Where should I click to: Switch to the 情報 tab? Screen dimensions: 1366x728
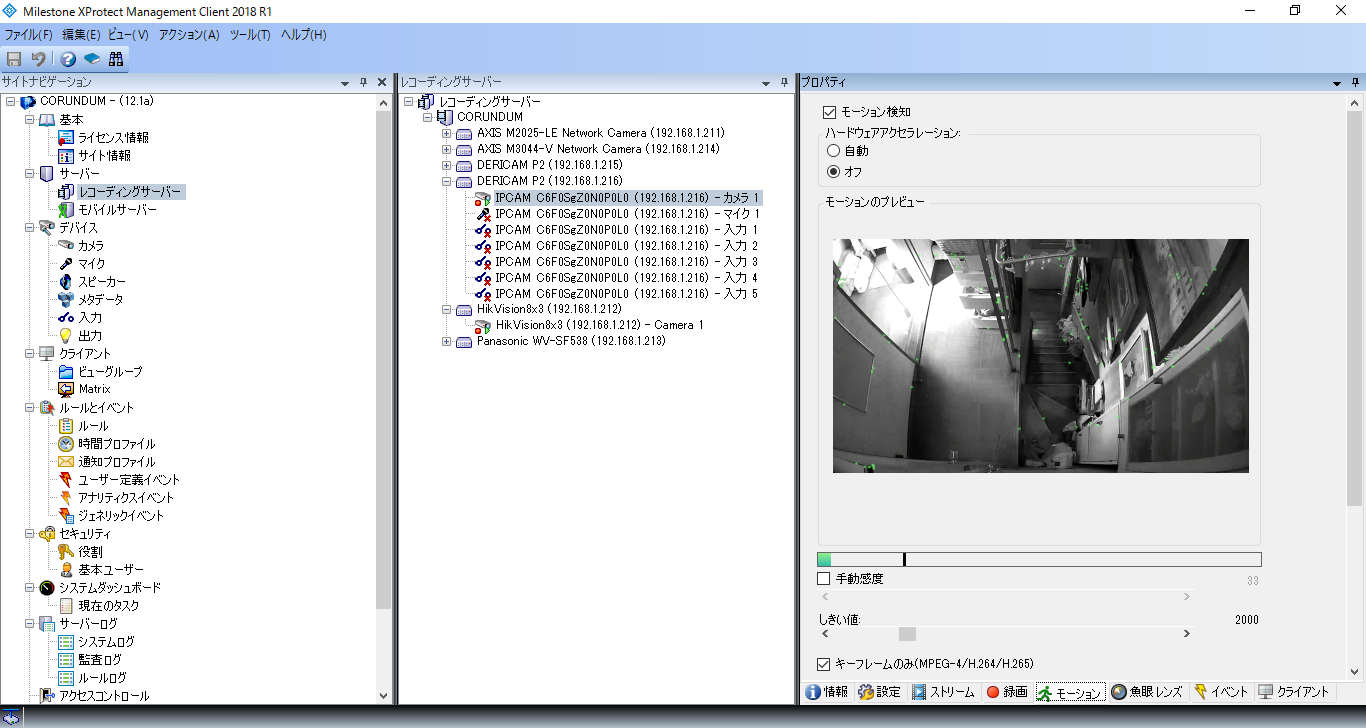pos(827,692)
